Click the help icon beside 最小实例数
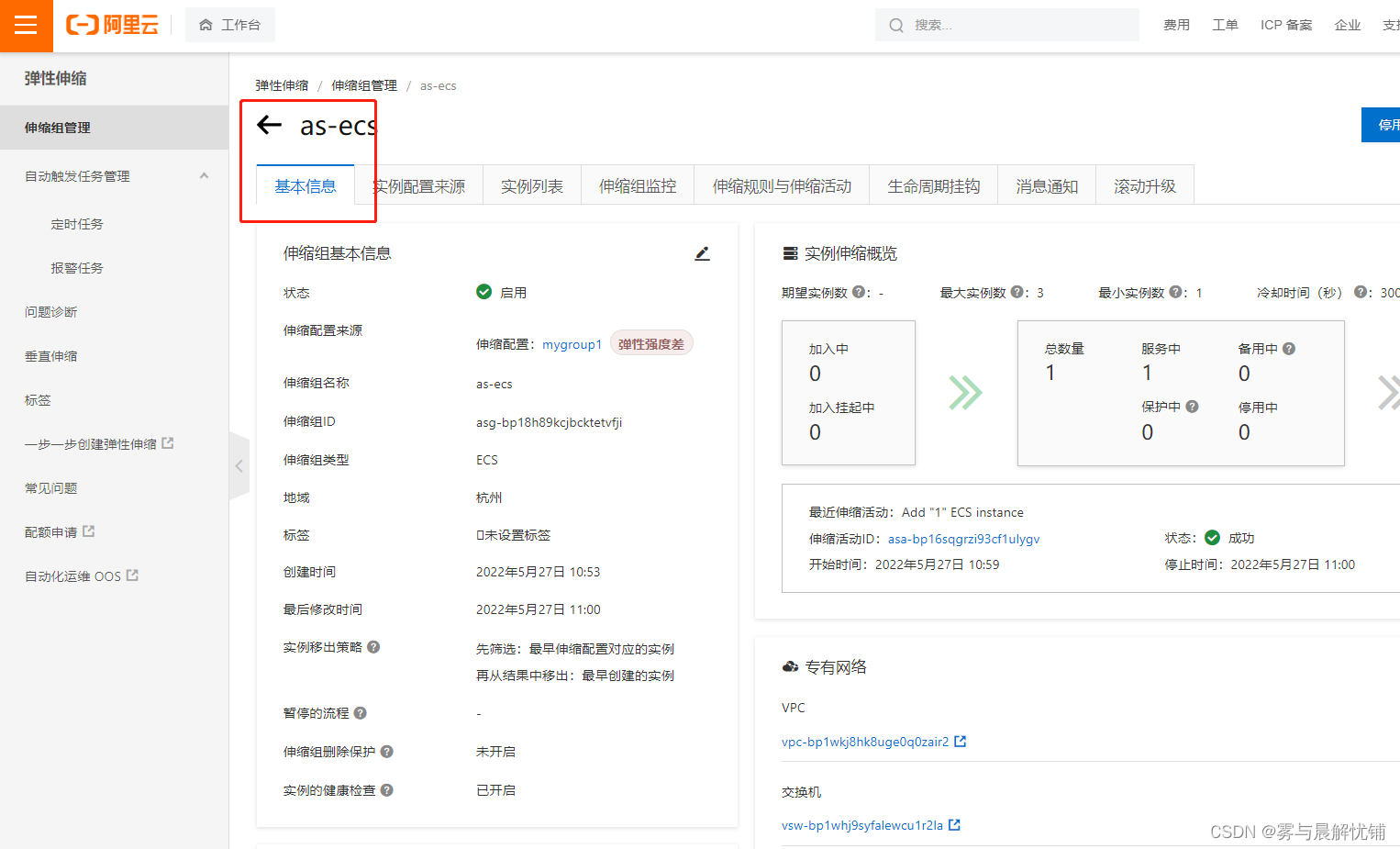 point(1176,292)
